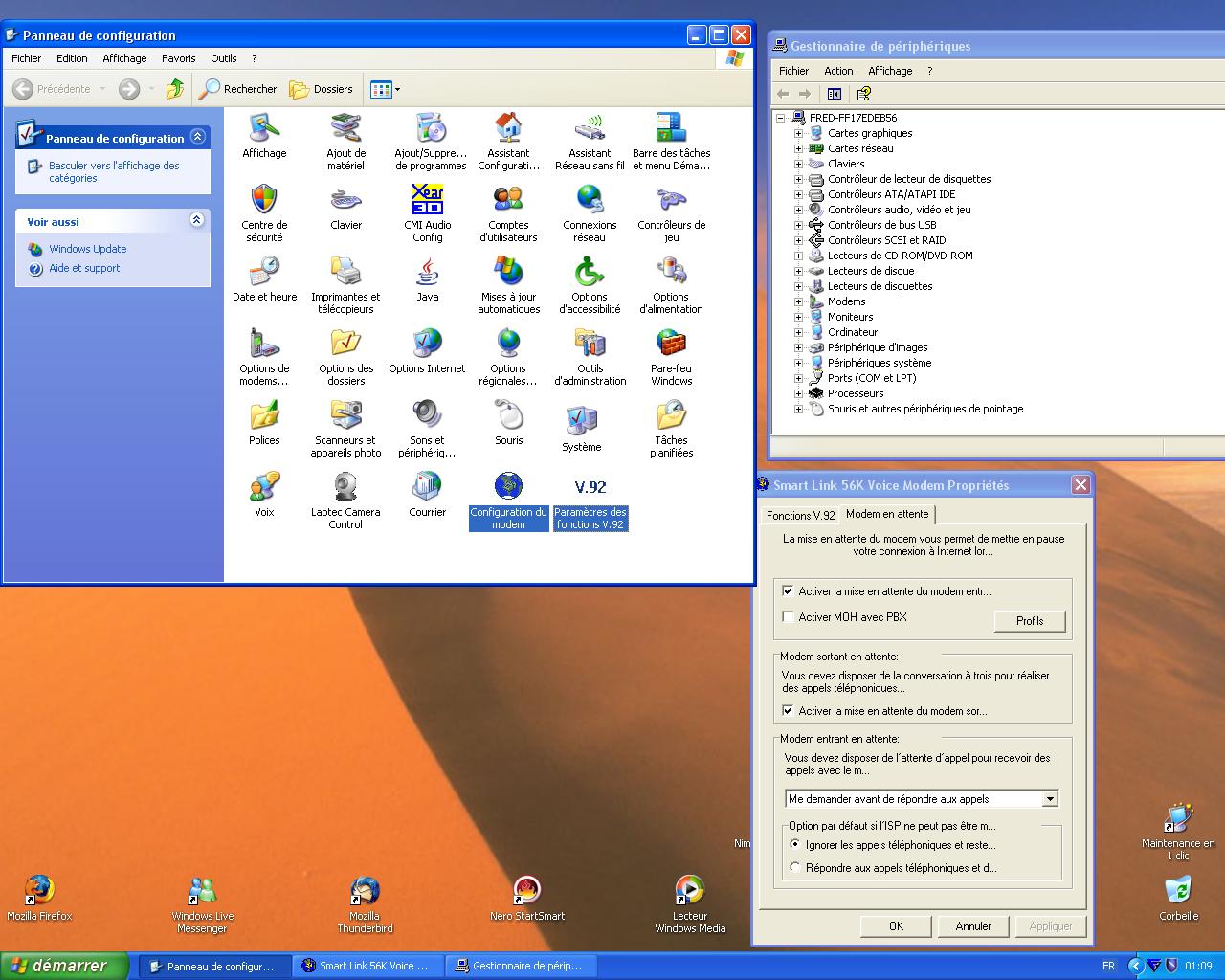Open CMI Audio Config icon
The height and width of the screenshot is (980, 1225).
tap(427, 200)
